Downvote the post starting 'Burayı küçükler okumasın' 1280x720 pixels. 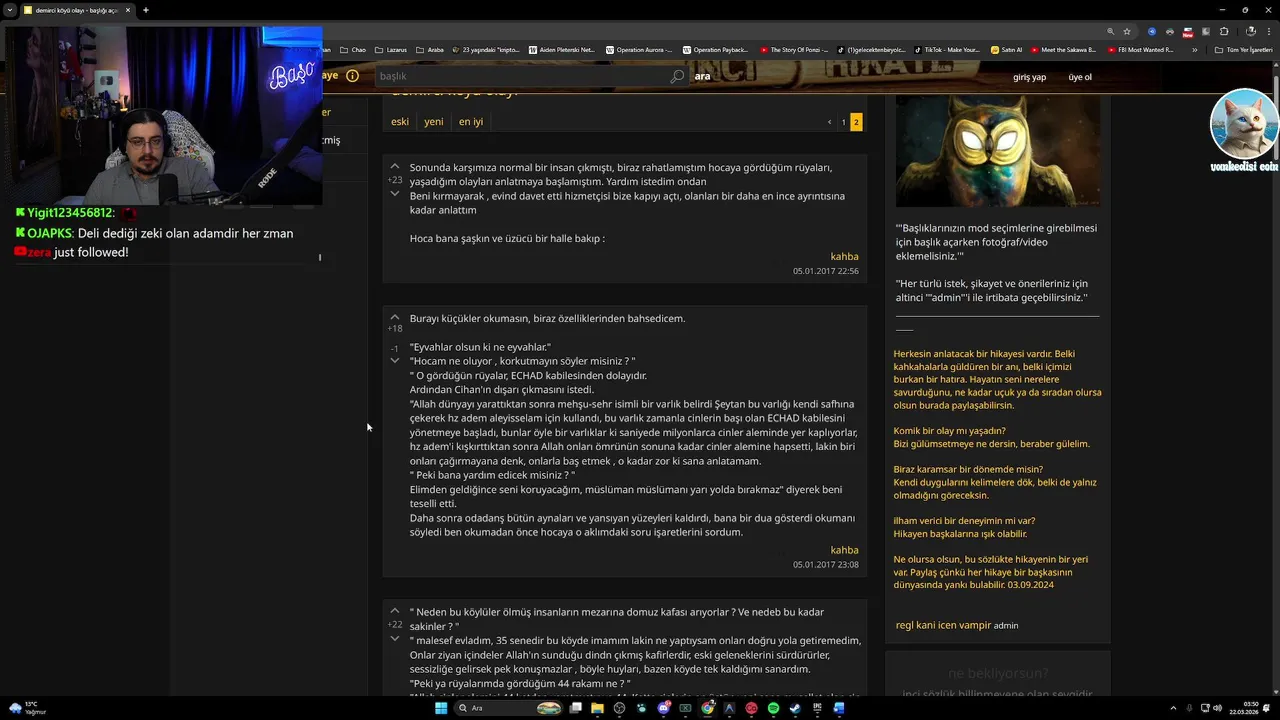click(394, 360)
